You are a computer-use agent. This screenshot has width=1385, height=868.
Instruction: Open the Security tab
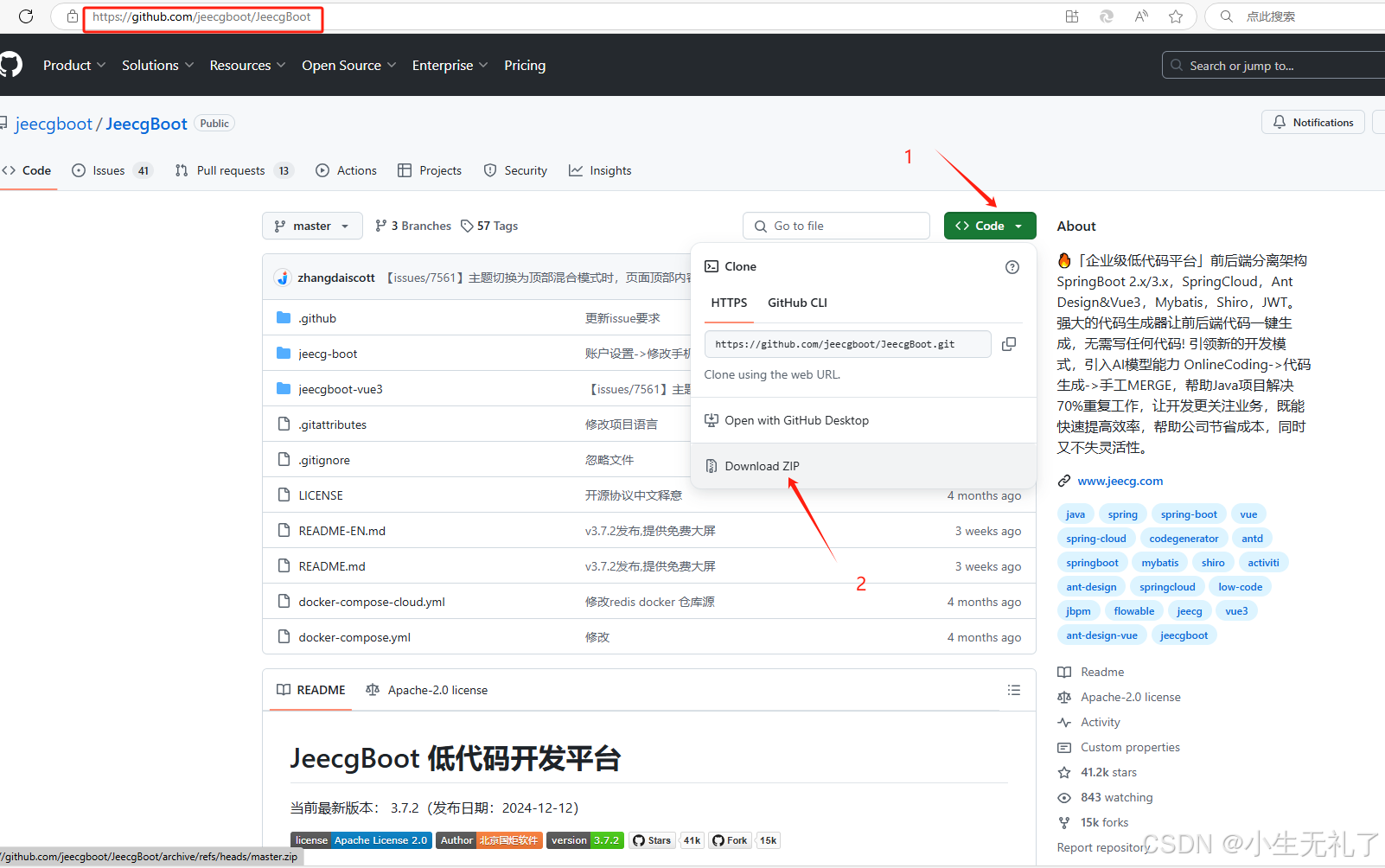pyautogui.click(x=515, y=170)
